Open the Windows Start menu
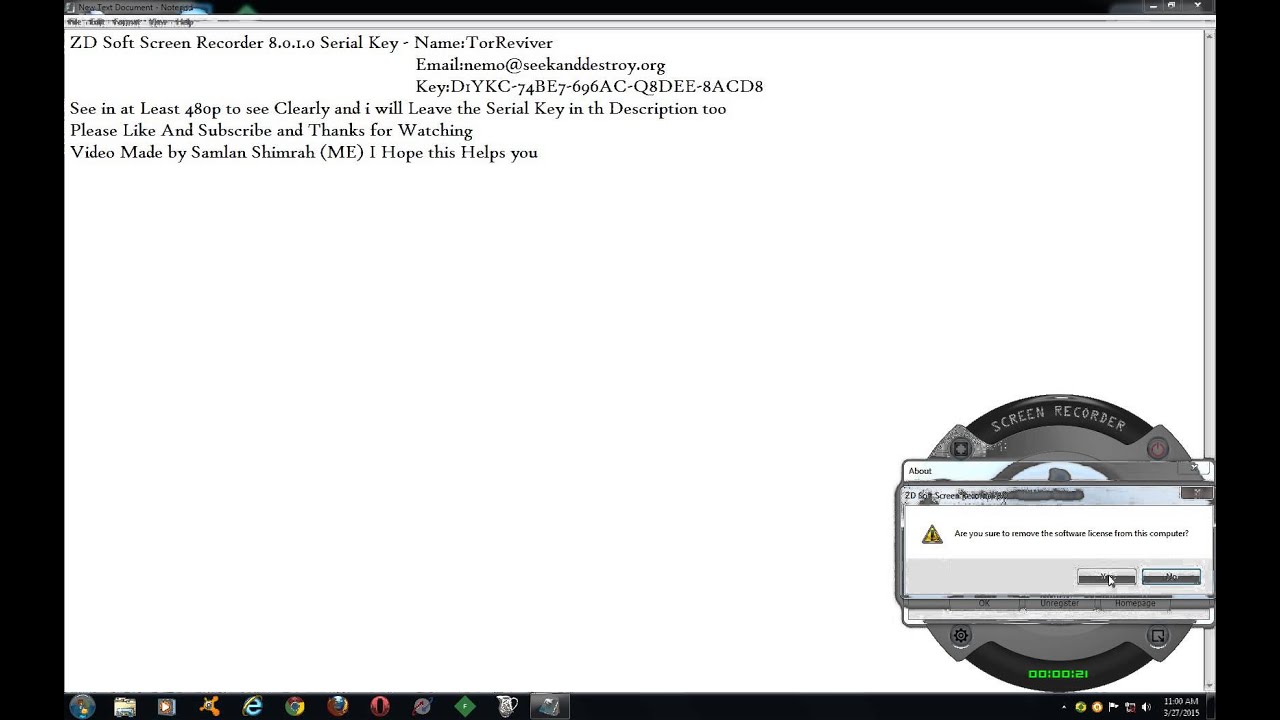This screenshot has width=1280, height=720. click(82, 707)
